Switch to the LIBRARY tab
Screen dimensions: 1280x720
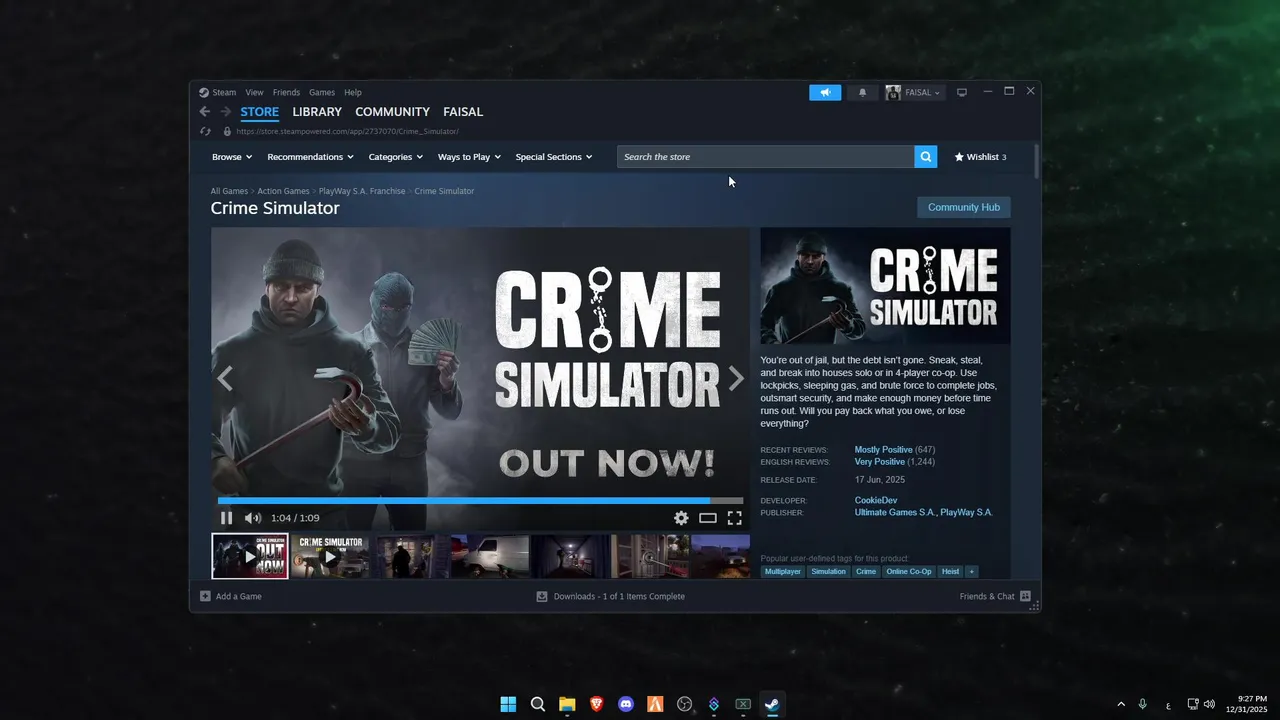(317, 112)
